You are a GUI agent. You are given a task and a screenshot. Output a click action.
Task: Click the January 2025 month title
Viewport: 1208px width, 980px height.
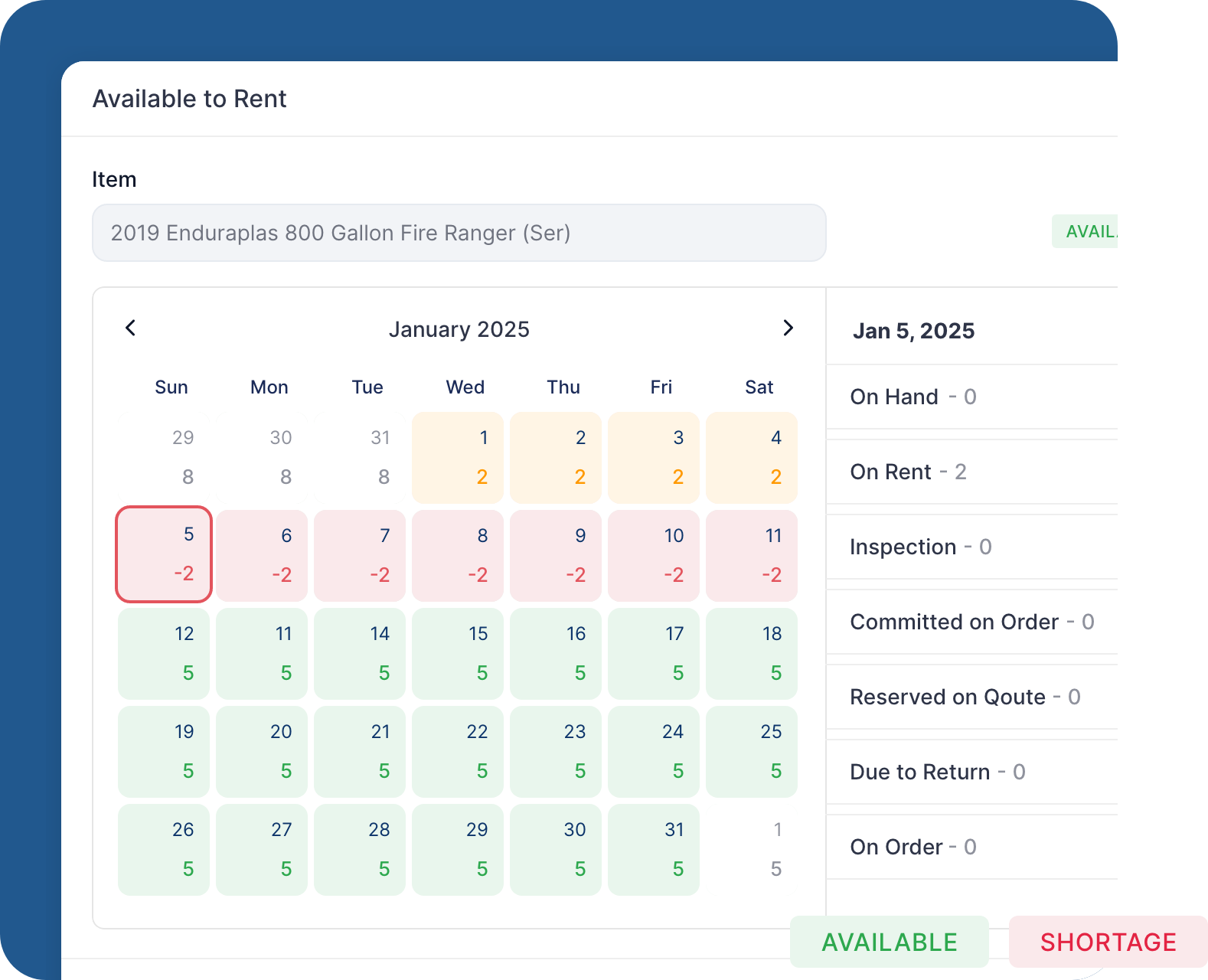pos(459,329)
